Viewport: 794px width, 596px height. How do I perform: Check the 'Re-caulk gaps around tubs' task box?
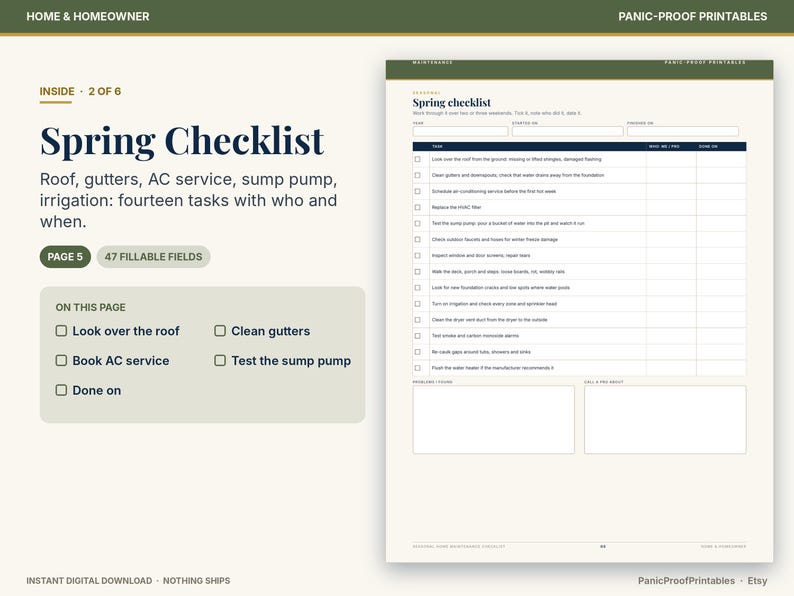pyautogui.click(x=418, y=352)
